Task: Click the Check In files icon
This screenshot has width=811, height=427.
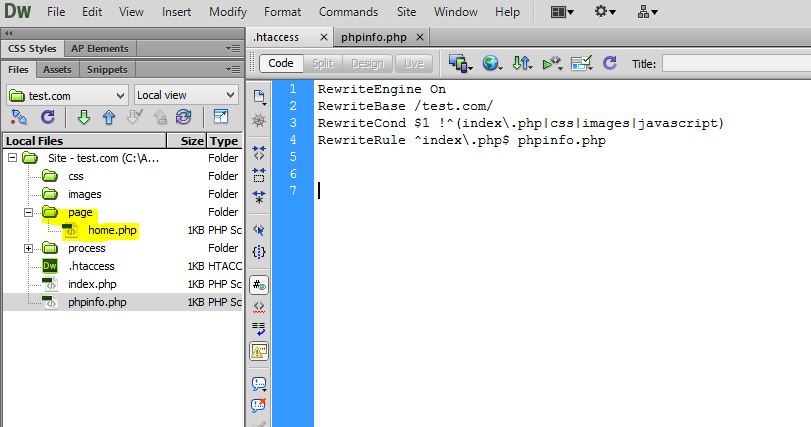Action: tap(160, 117)
